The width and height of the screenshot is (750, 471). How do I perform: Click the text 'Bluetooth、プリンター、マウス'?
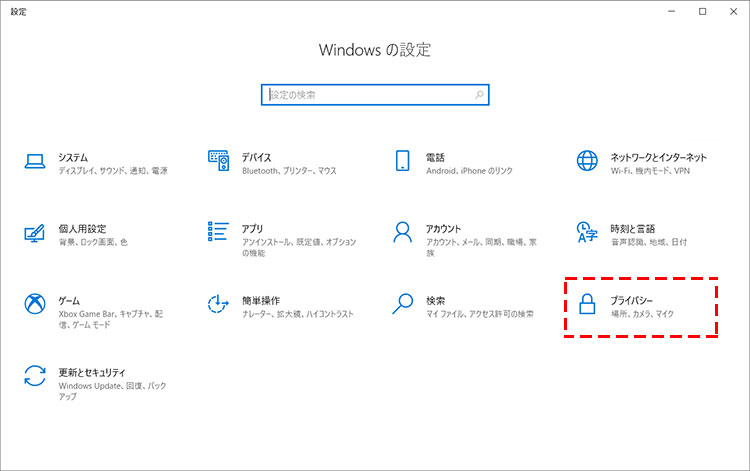click(289, 171)
